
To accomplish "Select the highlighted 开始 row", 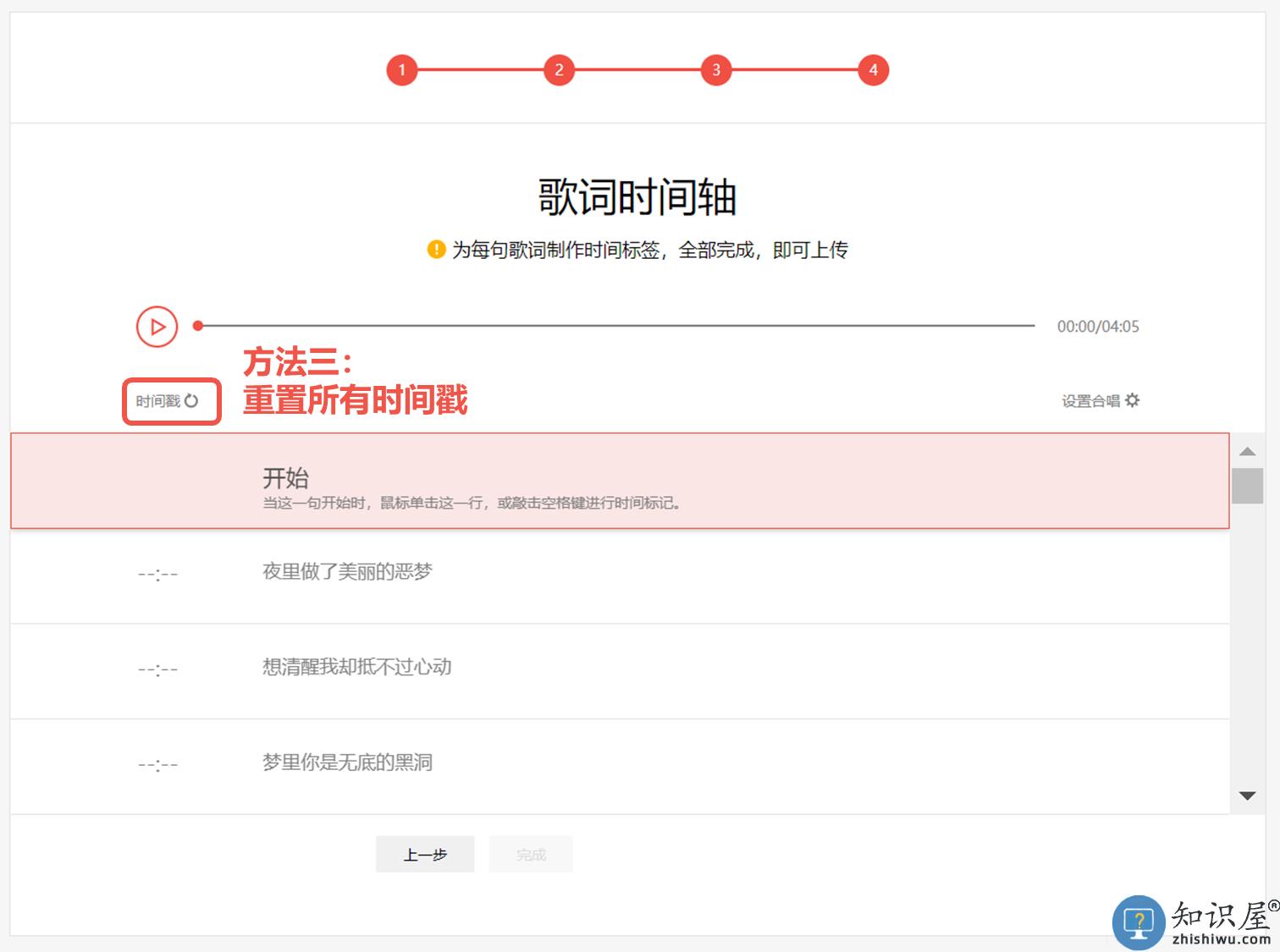I will [619, 482].
